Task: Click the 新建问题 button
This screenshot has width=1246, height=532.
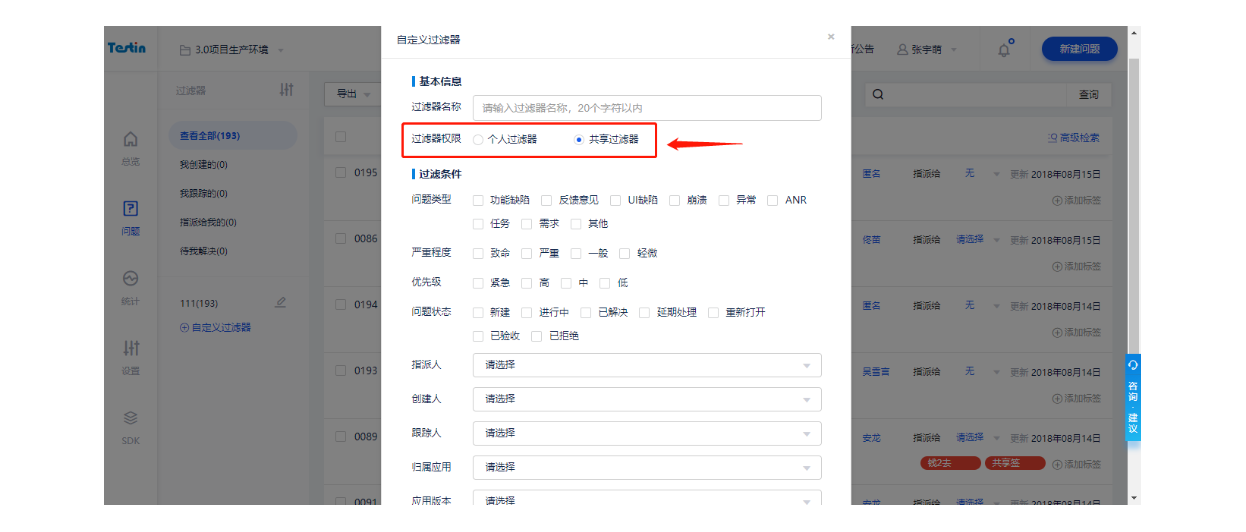Action: click(1080, 49)
